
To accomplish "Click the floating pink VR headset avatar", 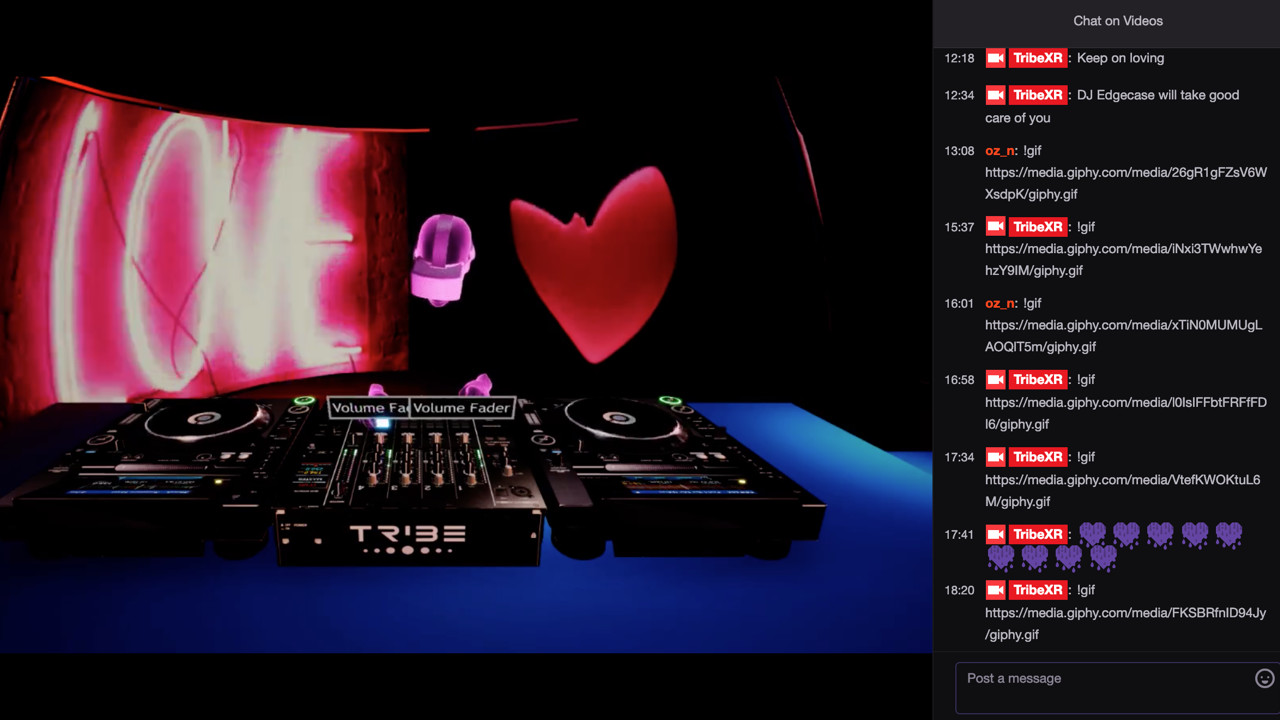I will 442,258.
